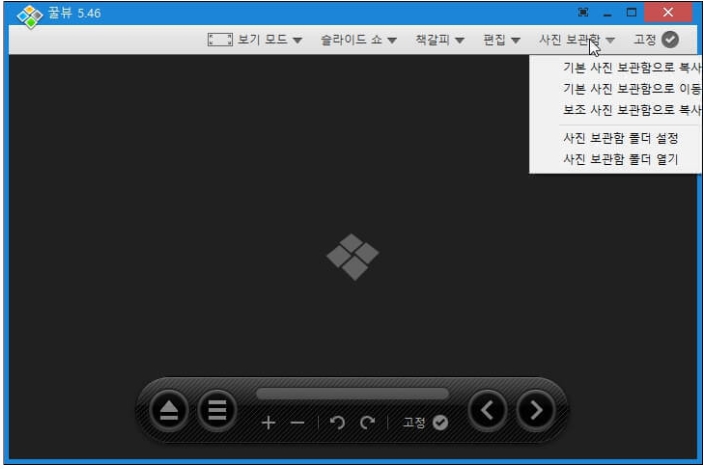Toggle 고정 checkmark in bottom control bar
The image size is (706, 469).
(x=440, y=423)
